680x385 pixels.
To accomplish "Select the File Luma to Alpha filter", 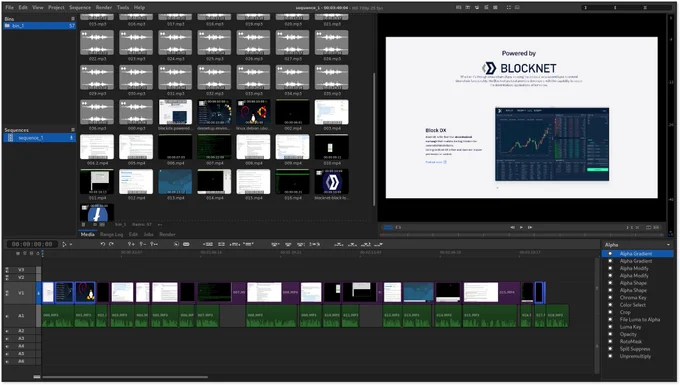I will click(640, 320).
